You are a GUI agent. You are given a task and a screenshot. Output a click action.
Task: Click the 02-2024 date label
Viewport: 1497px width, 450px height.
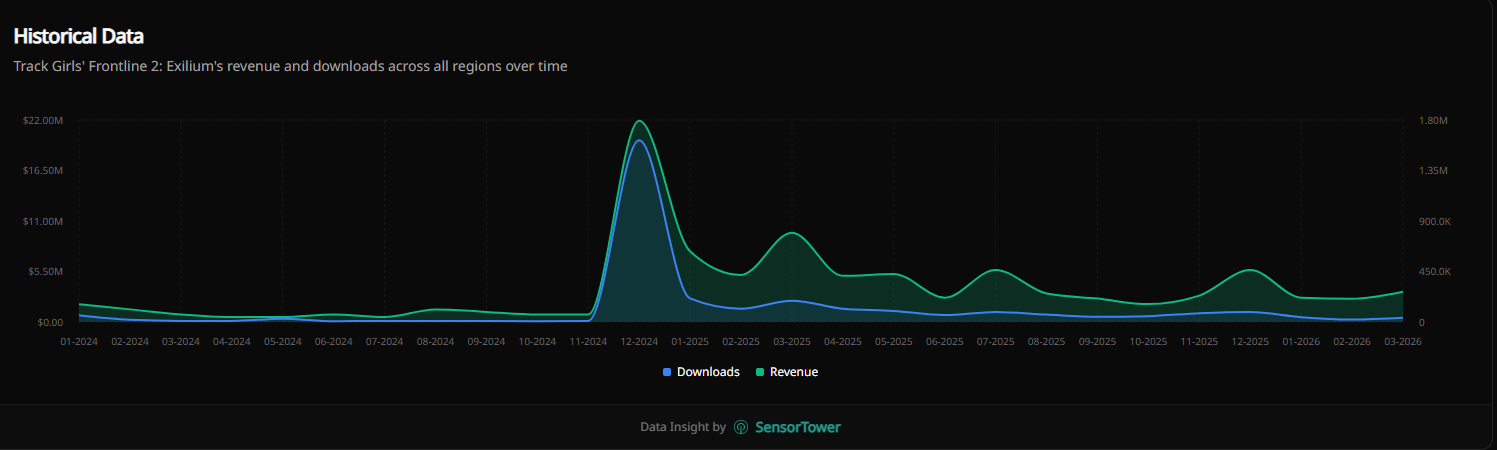coord(130,342)
